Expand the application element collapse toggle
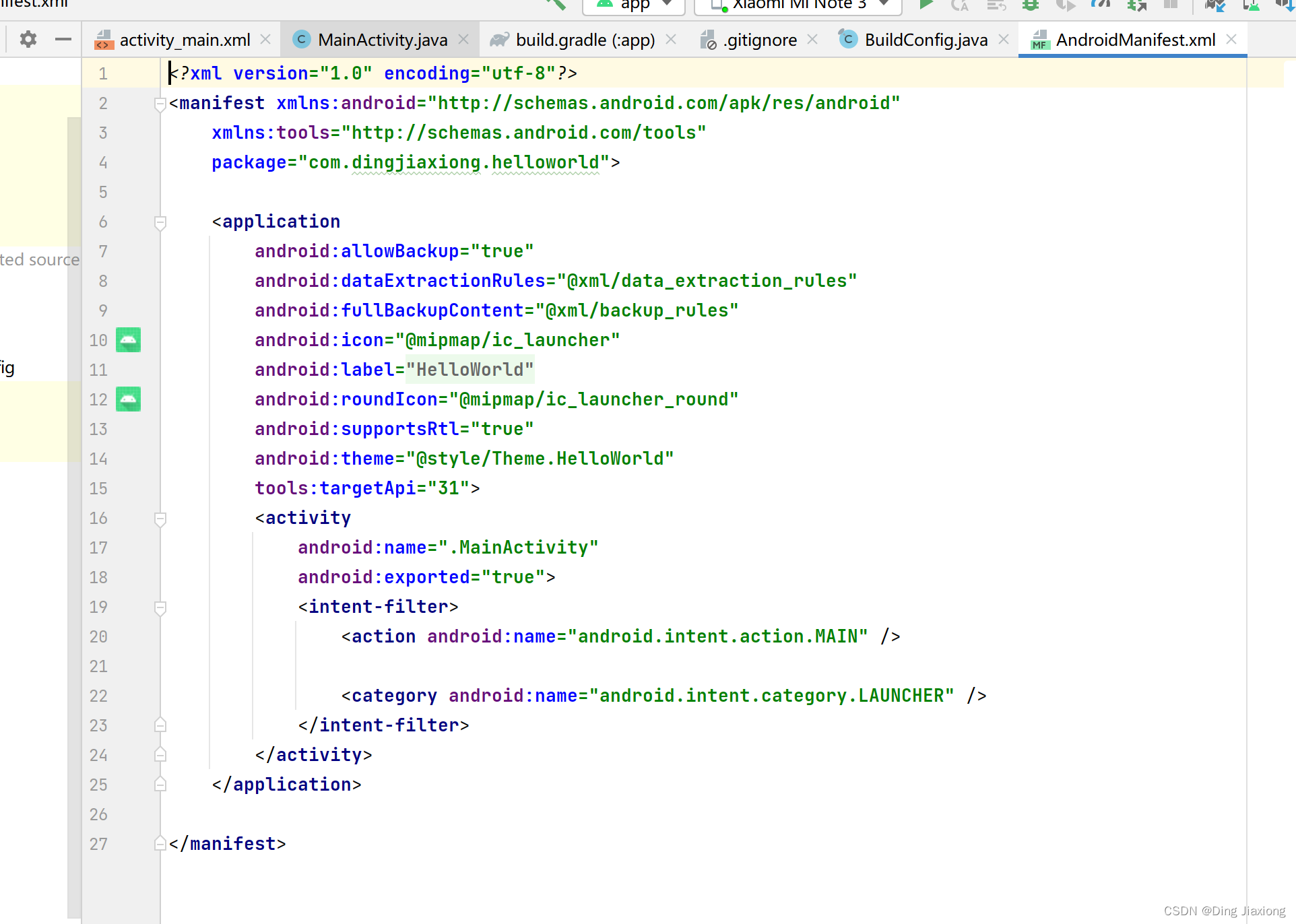This screenshot has width=1296, height=924. tap(160, 221)
